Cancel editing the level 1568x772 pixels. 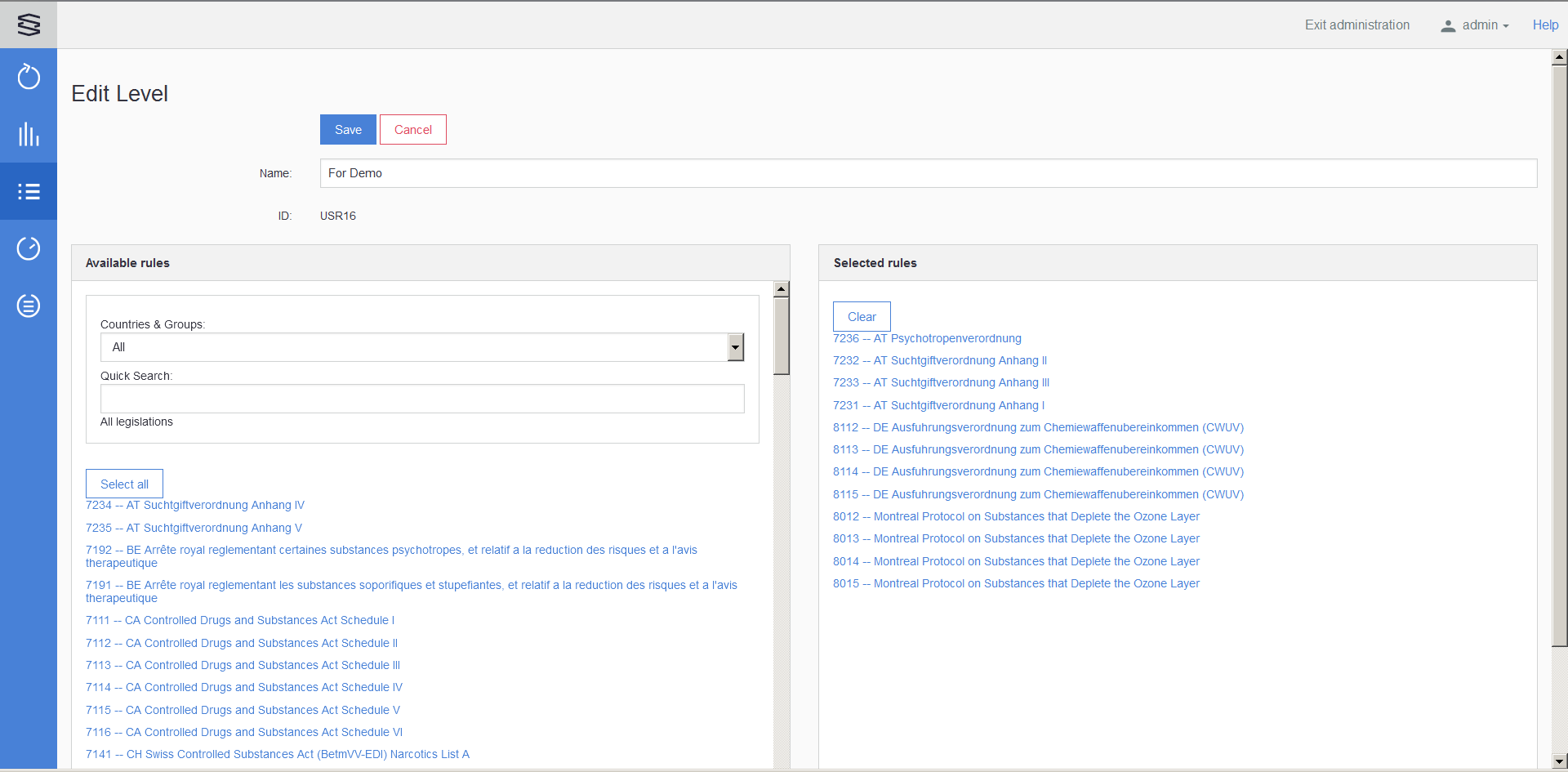[412, 130]
